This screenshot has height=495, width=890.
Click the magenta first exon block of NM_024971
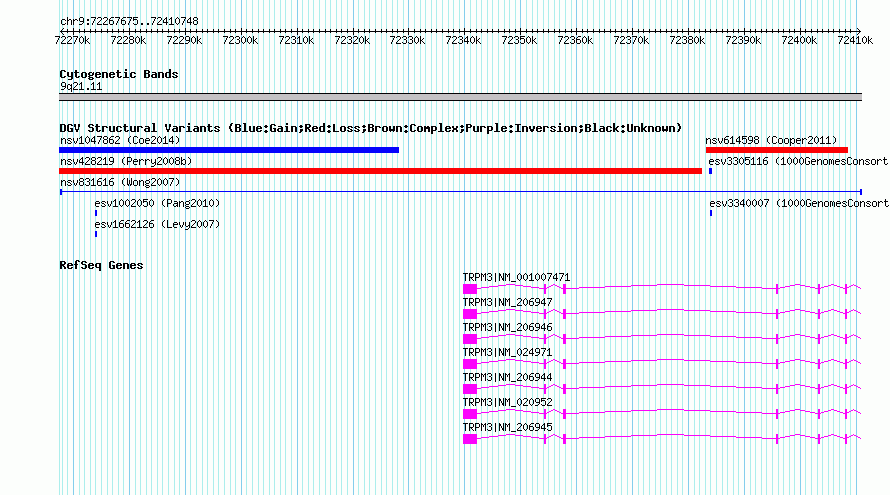(x=469, y=364)
